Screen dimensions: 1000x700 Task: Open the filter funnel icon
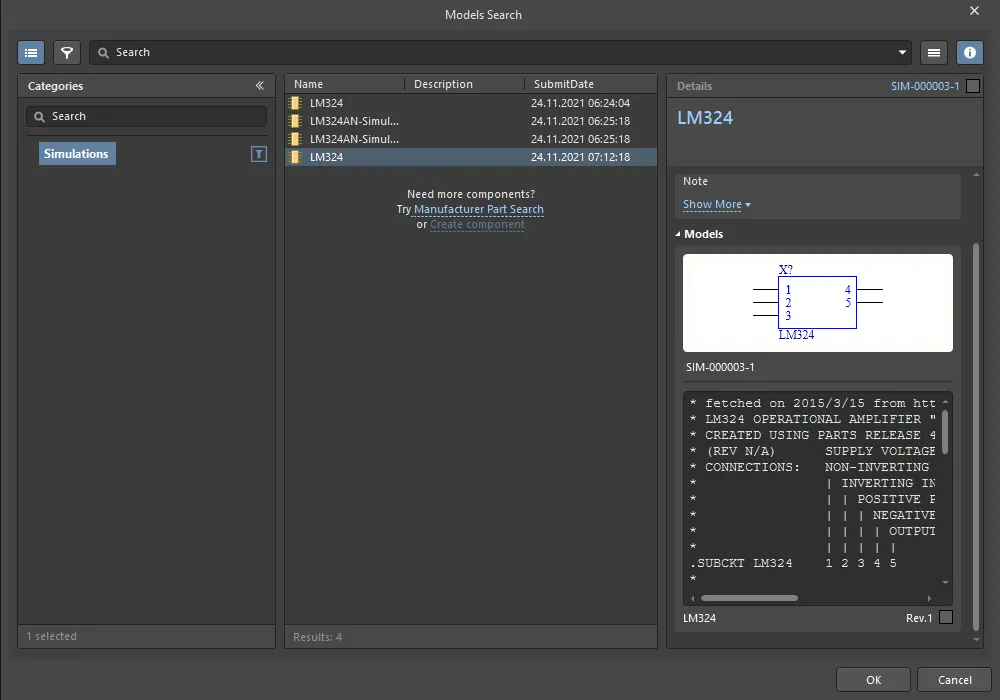click(67, 52)
